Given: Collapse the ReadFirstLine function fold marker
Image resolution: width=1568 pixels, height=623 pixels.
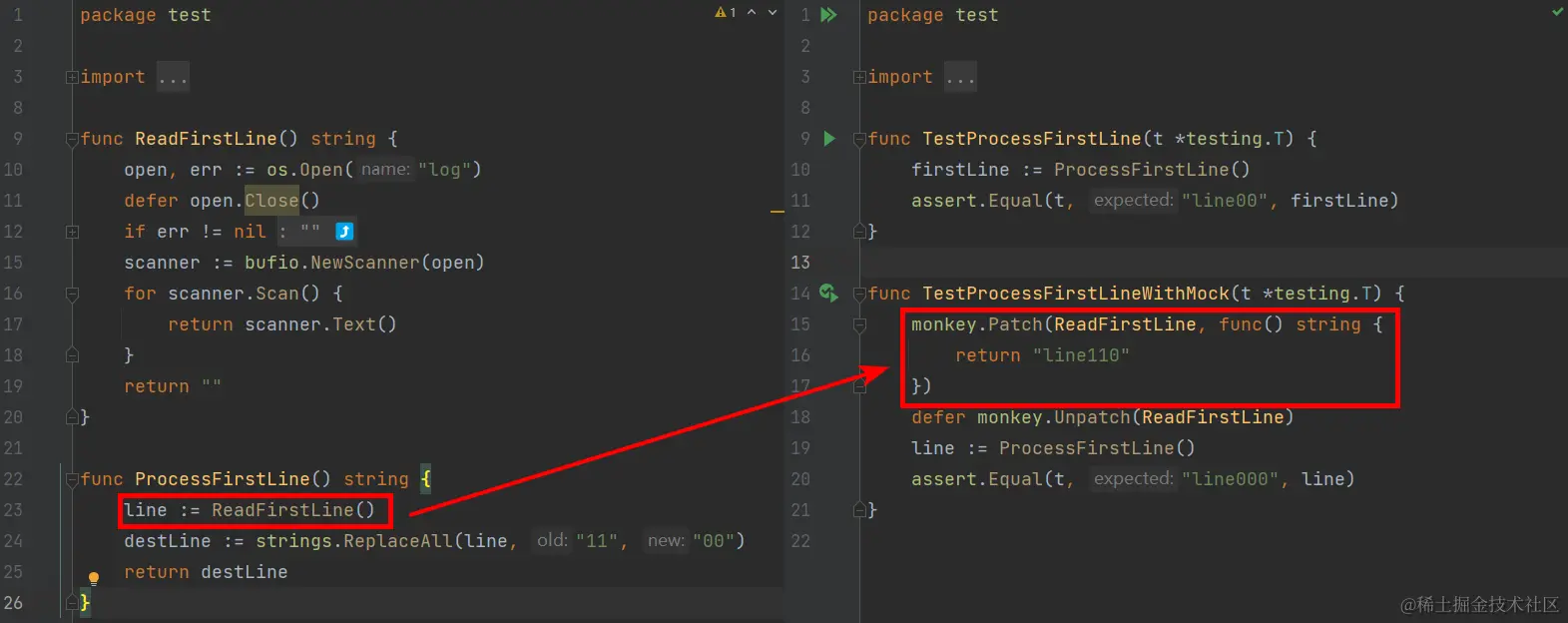Looking at the screenshot, I should [x=72, y=140].
